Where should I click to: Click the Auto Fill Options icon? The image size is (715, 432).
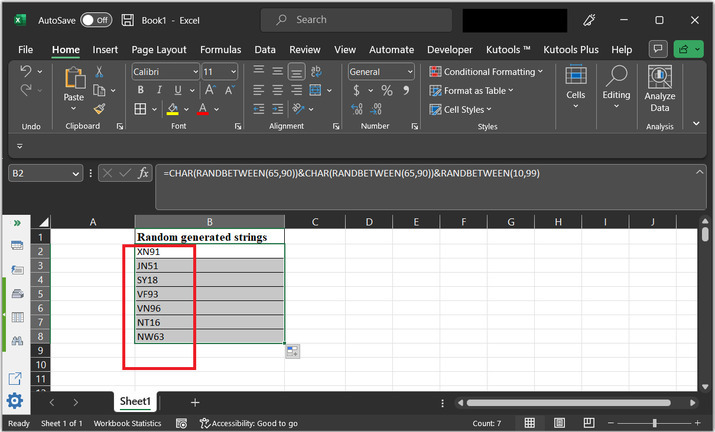[x=294, y=350]
